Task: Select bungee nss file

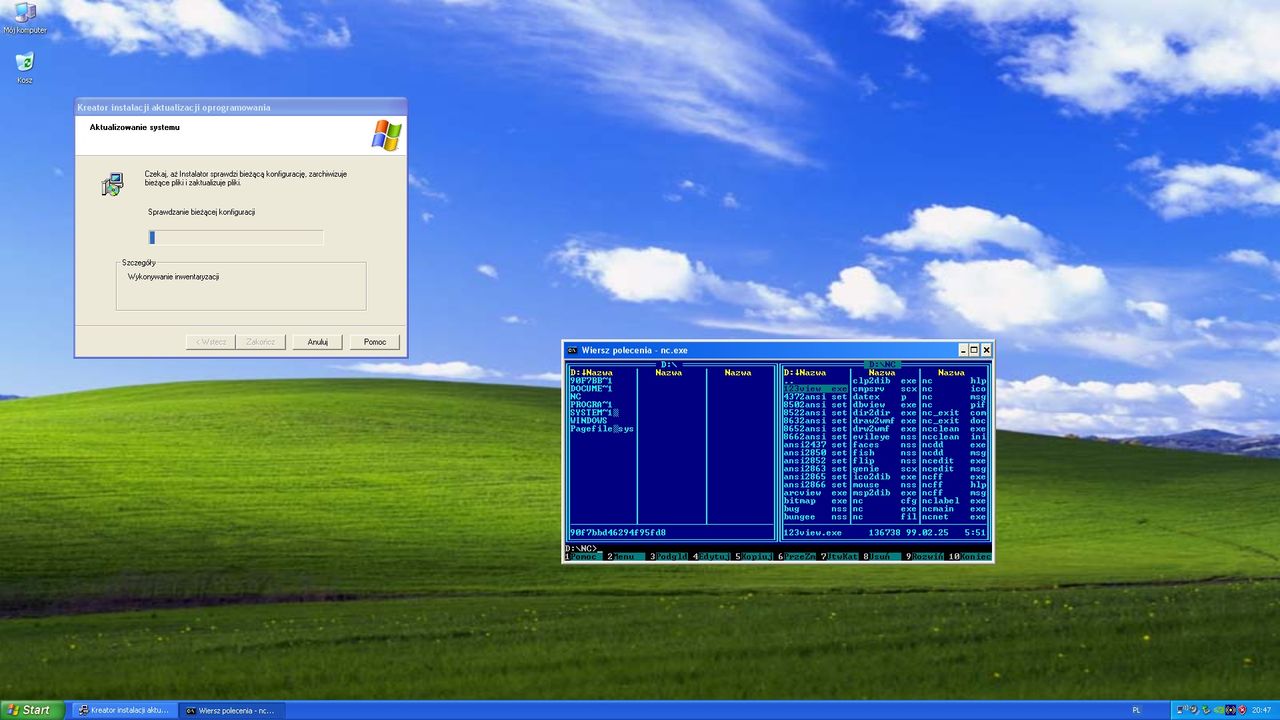Action: coord(815,516)
